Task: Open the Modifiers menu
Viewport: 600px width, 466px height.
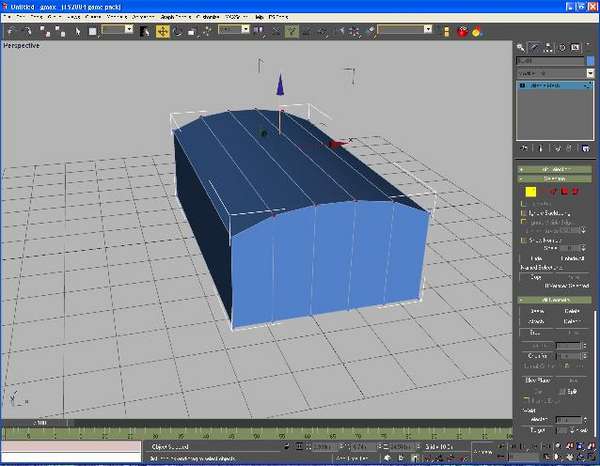Action: tap(118, 17)
